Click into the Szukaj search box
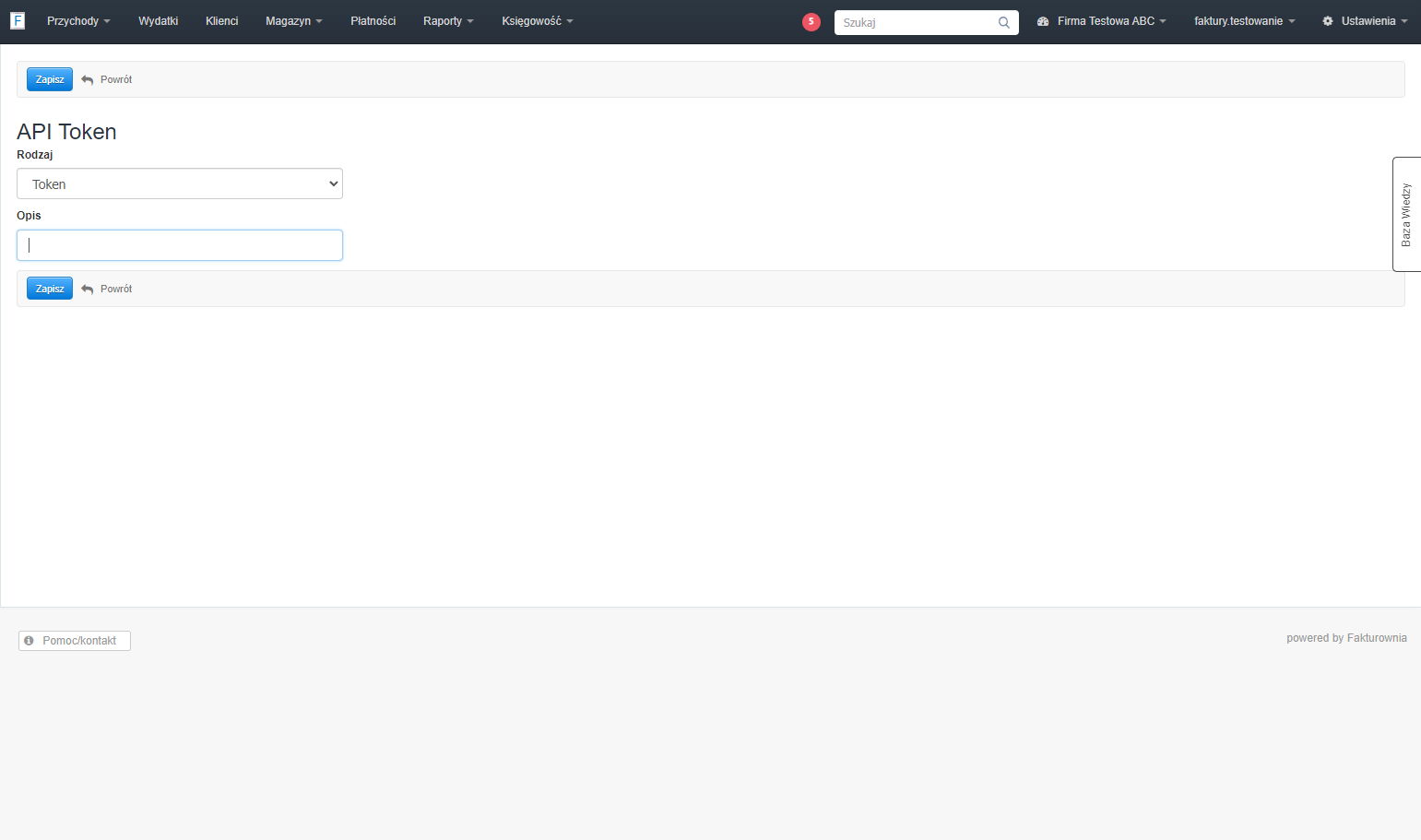 click(x=926, y=22)
